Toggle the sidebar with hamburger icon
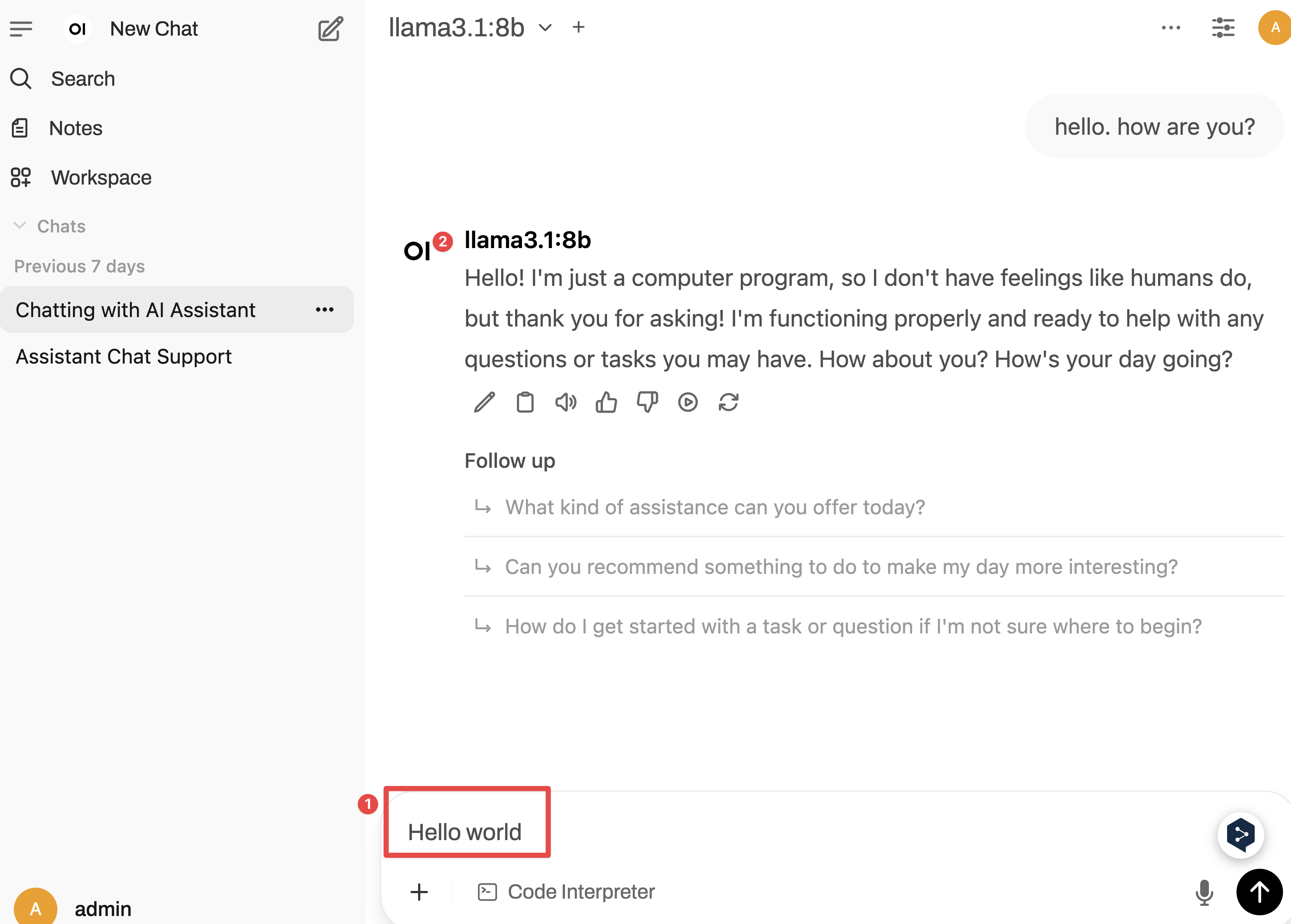This screenshot has height=924, width=1291. click(21, 28)
